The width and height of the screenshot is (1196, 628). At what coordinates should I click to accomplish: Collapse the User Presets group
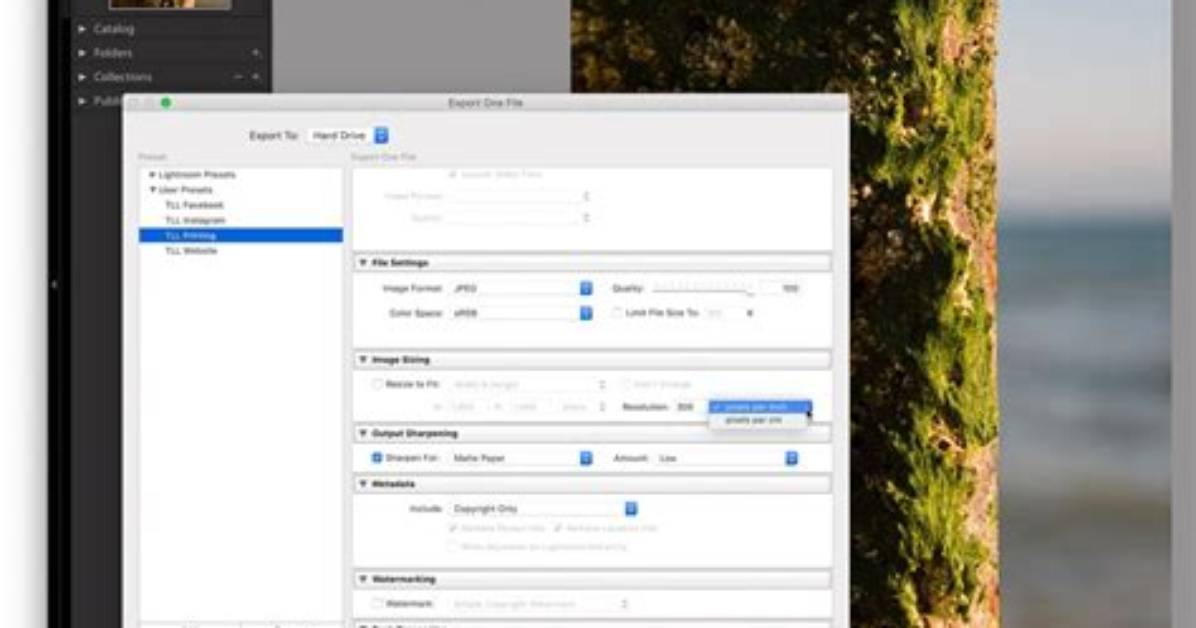[153, 190]
